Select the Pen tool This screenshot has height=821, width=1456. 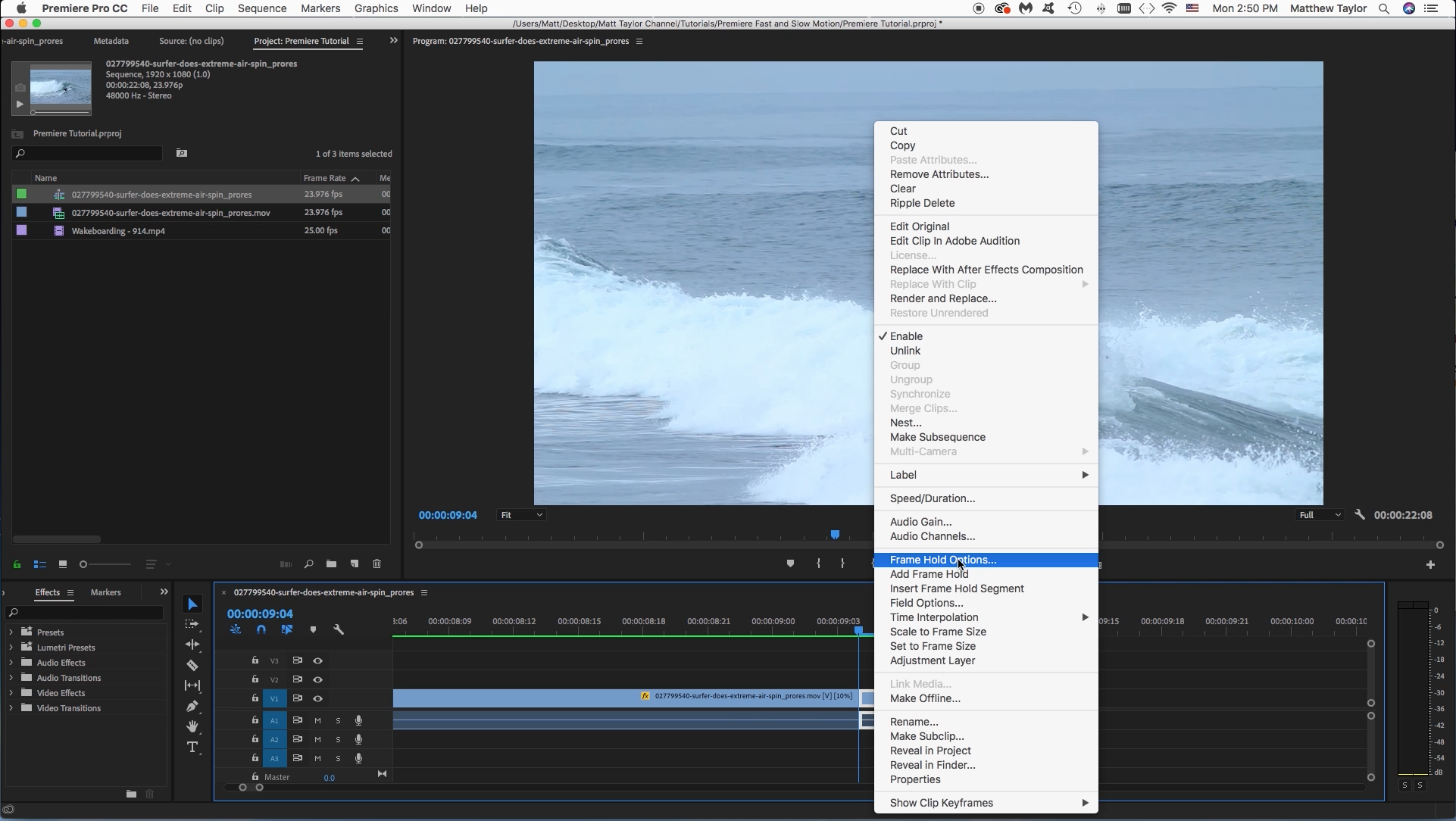tap(192, 706)
